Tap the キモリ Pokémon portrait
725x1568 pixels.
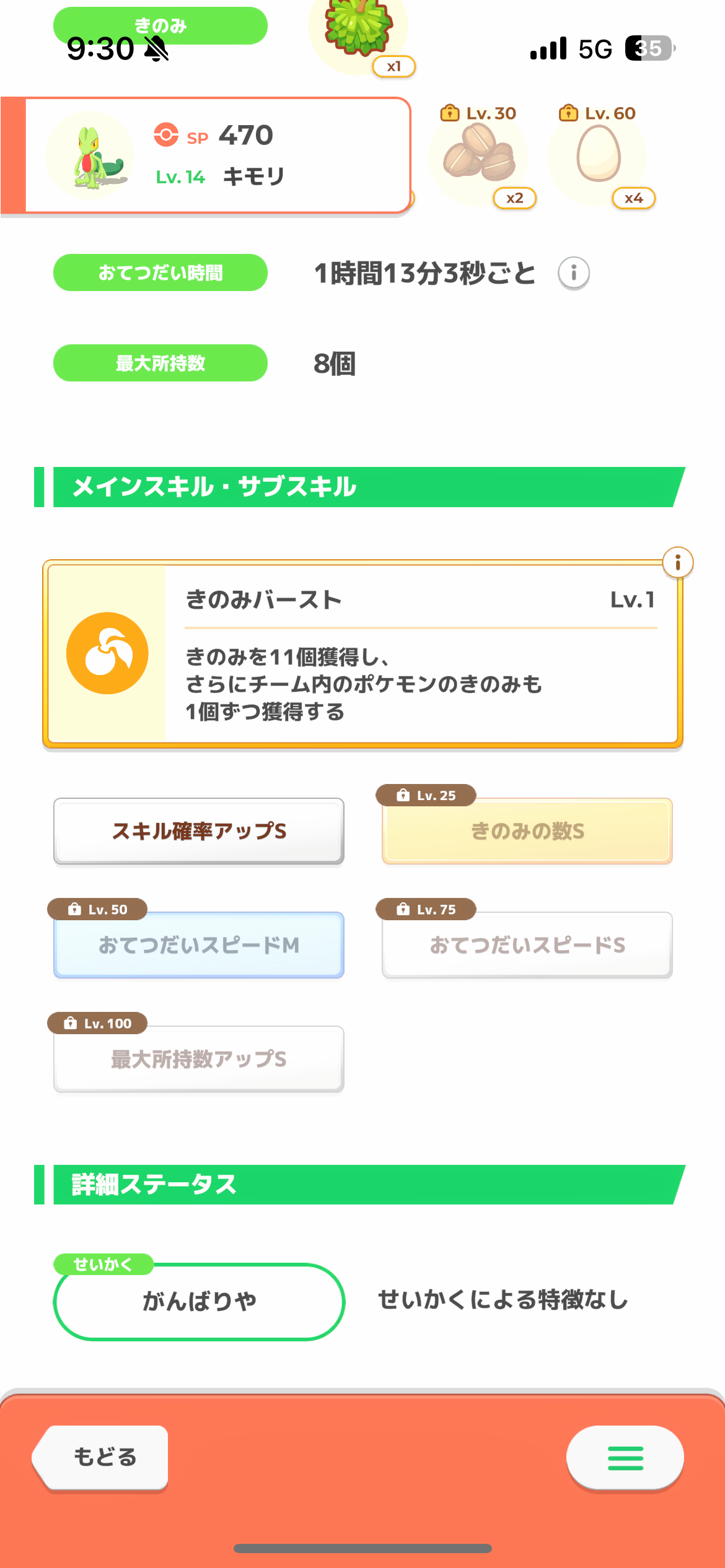tap(89, 155)
